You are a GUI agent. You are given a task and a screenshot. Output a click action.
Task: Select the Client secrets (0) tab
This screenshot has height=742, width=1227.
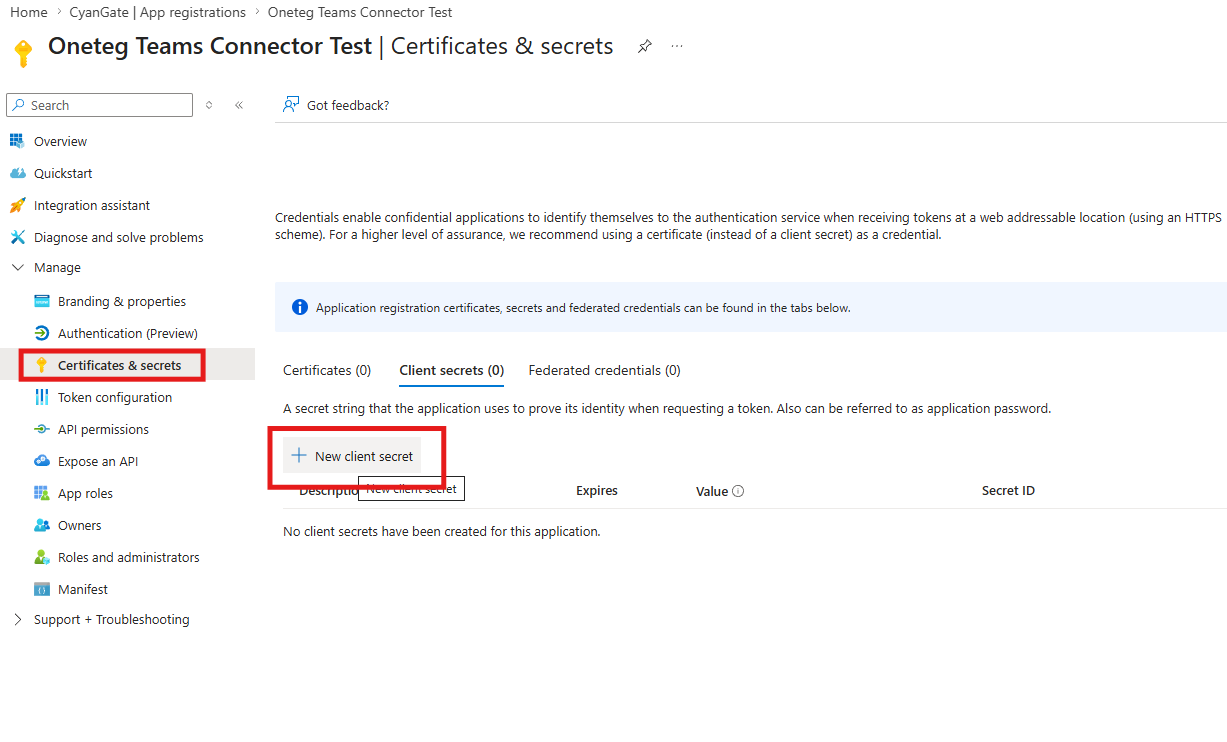451,370
